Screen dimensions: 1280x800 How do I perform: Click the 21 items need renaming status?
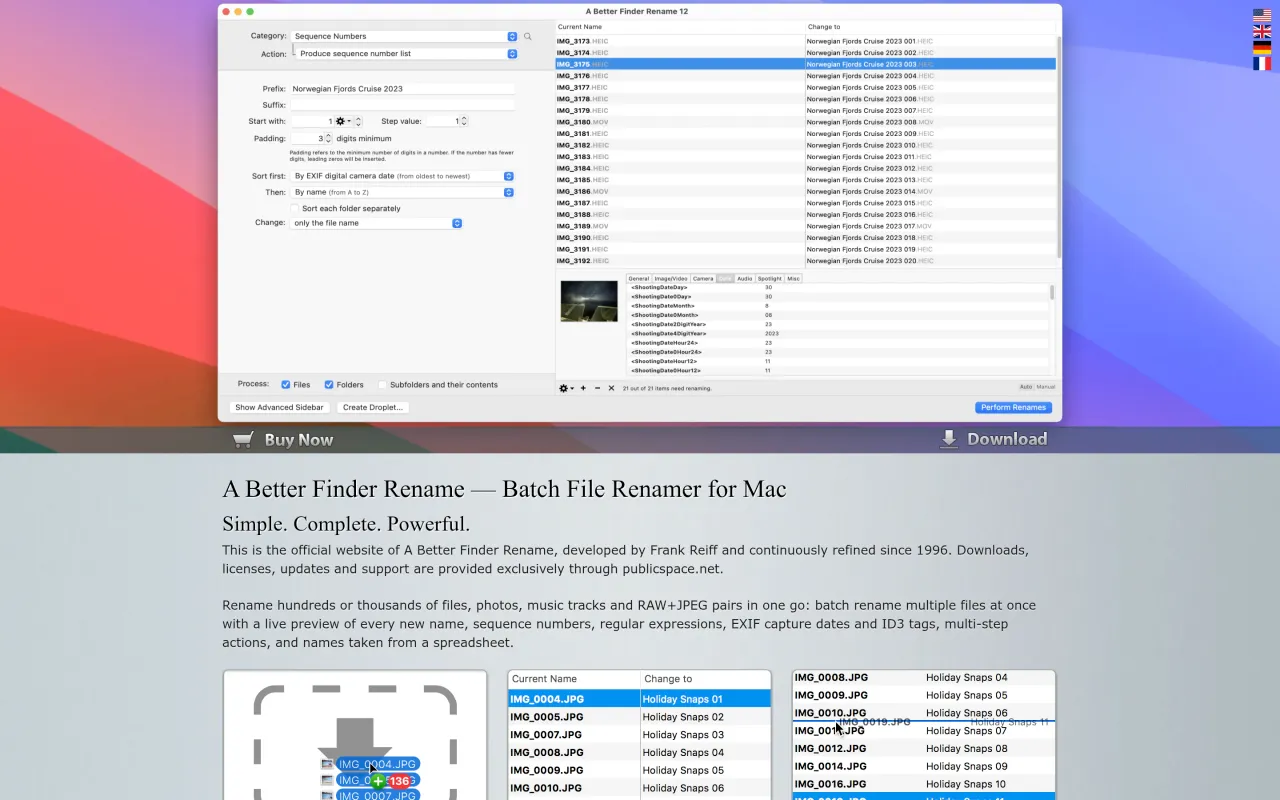(x=667, y=388)
